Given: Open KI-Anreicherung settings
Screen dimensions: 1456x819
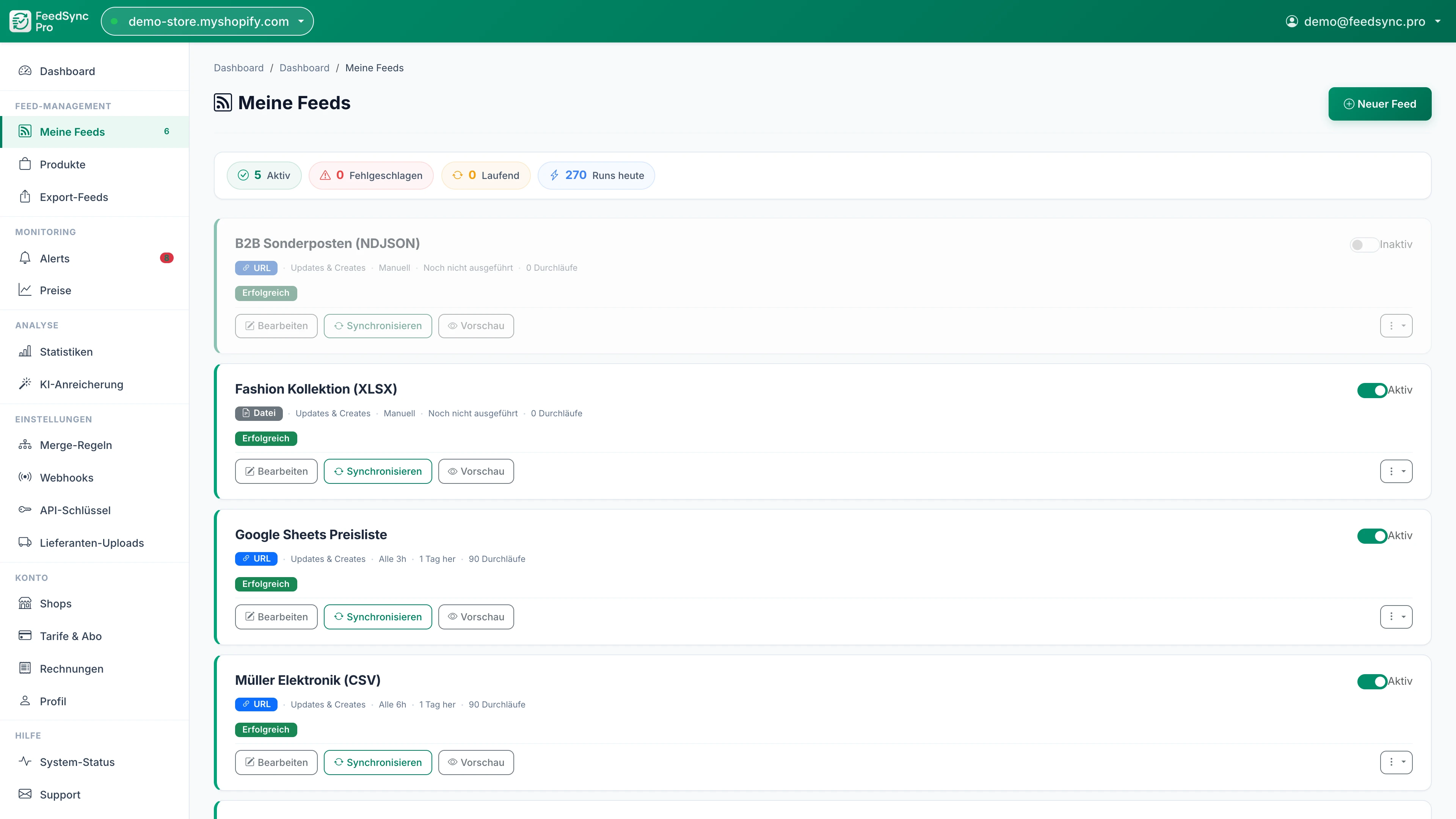Looking at the screenshot, I should coord(82,384).
